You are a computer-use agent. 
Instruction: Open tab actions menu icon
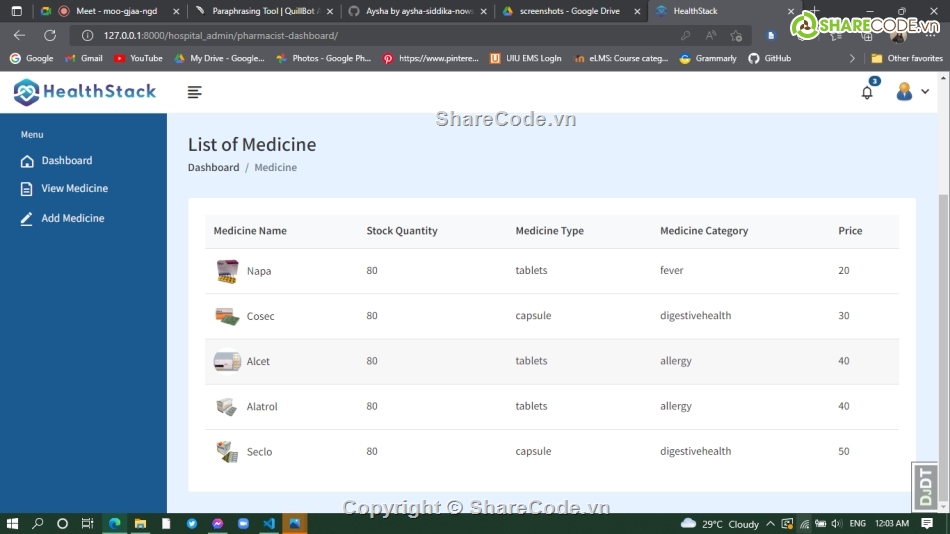(x=16, y=11)
